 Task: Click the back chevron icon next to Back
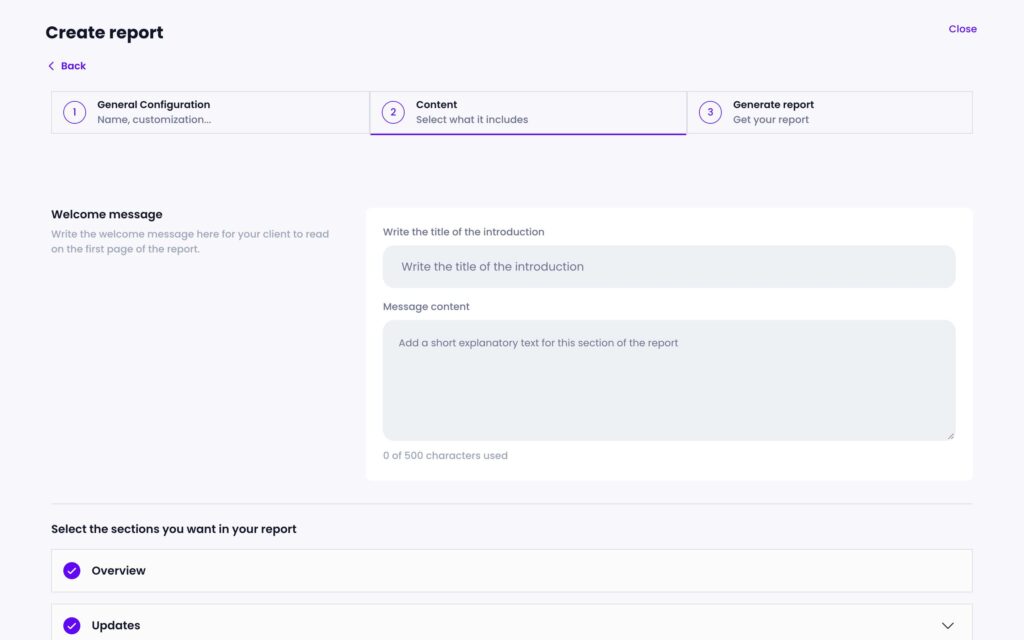click(x=51, y=65)
